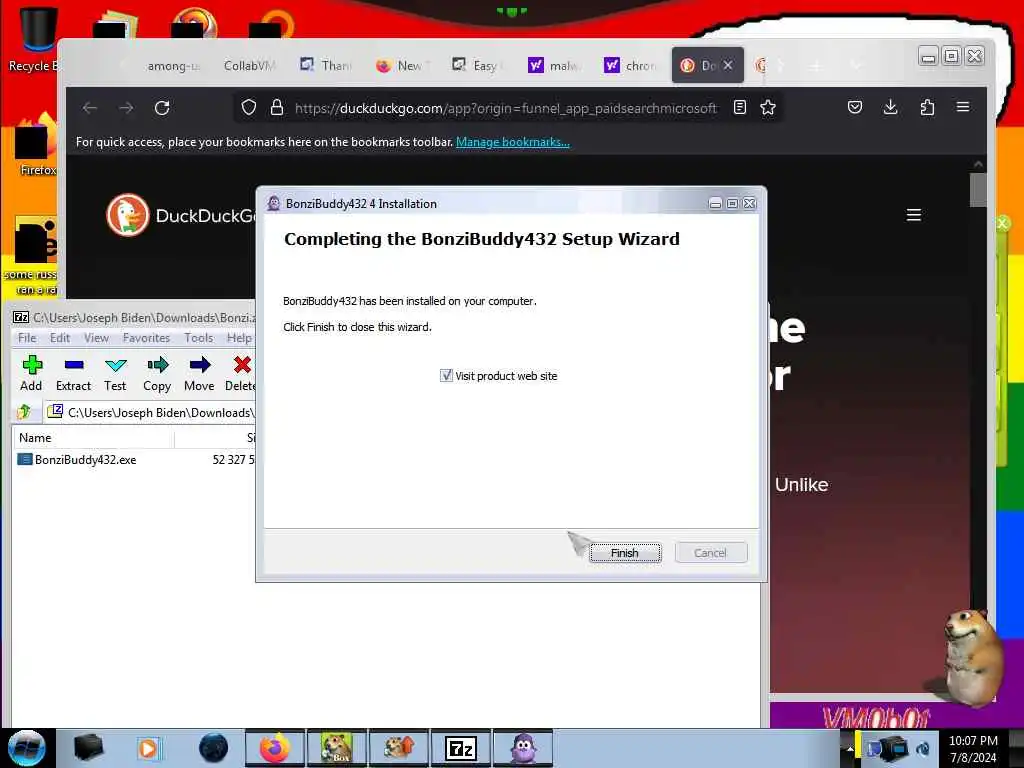The height and width of the screenshot is (768, 1024).
Task: Click the 7-Zip Add toolbar button
Action: (x=31, y=374)
